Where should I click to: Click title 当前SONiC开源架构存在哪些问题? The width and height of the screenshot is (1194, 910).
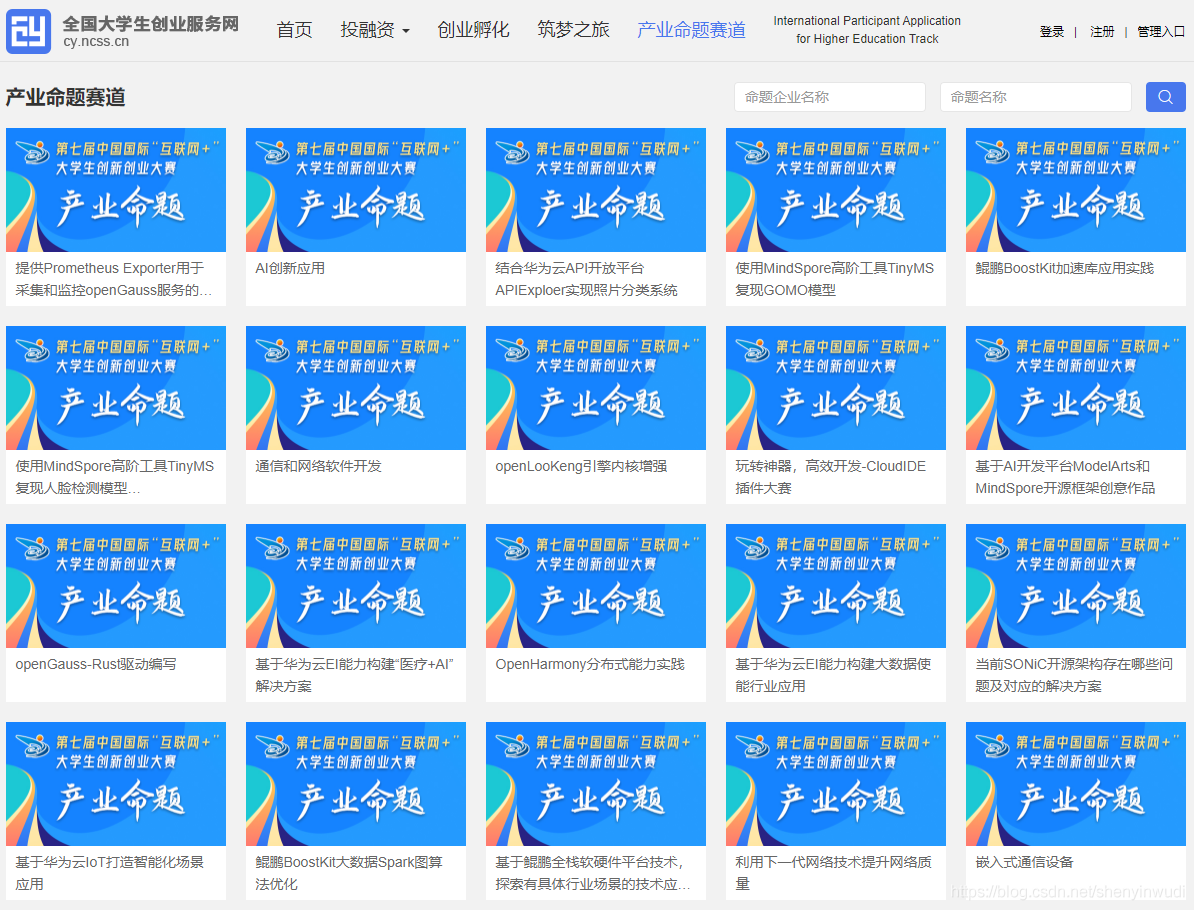[x=1074, y=675]
